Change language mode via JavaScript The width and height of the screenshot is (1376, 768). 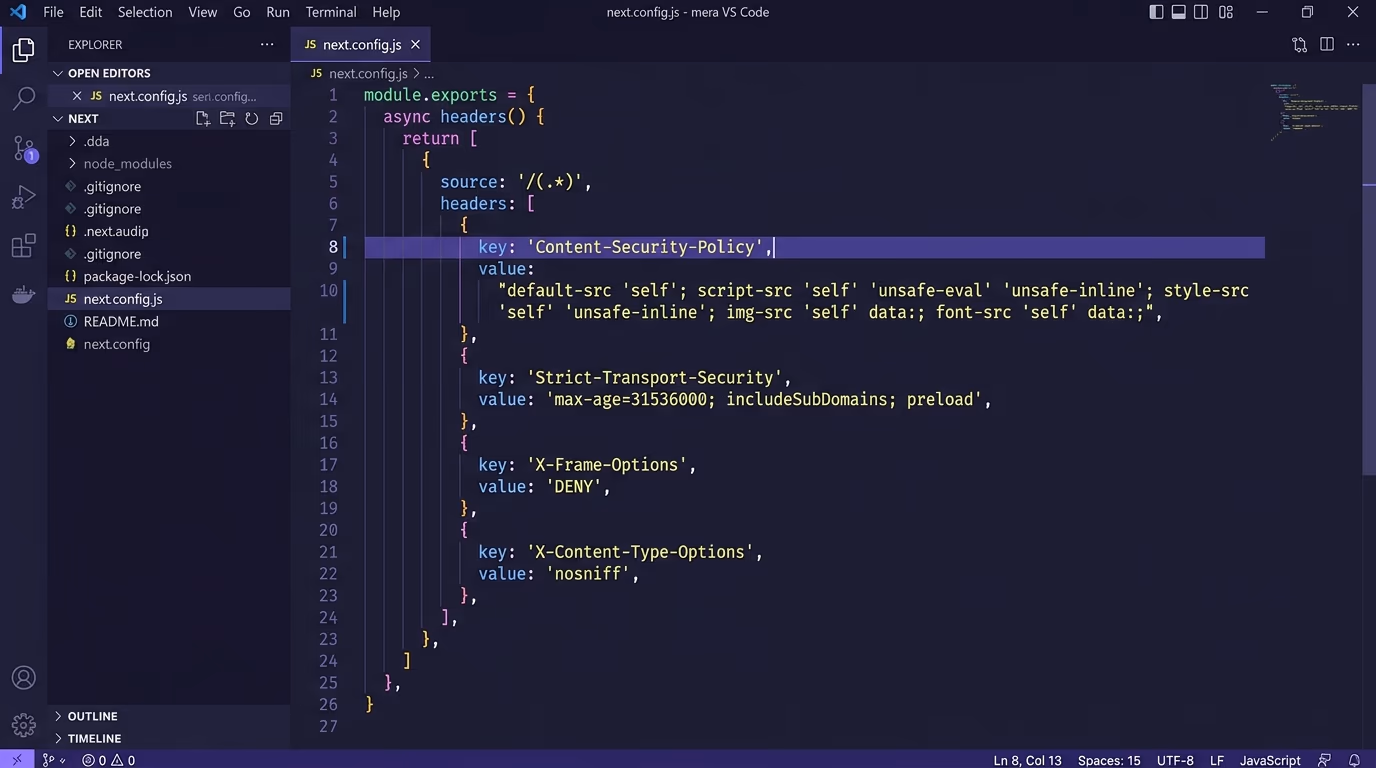[x=1270, y=760]
